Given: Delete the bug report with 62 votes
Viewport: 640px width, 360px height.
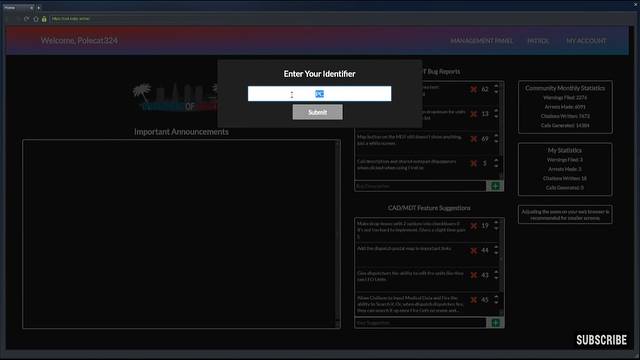Looking at the screenshot, I should click(x=473, y=89).
